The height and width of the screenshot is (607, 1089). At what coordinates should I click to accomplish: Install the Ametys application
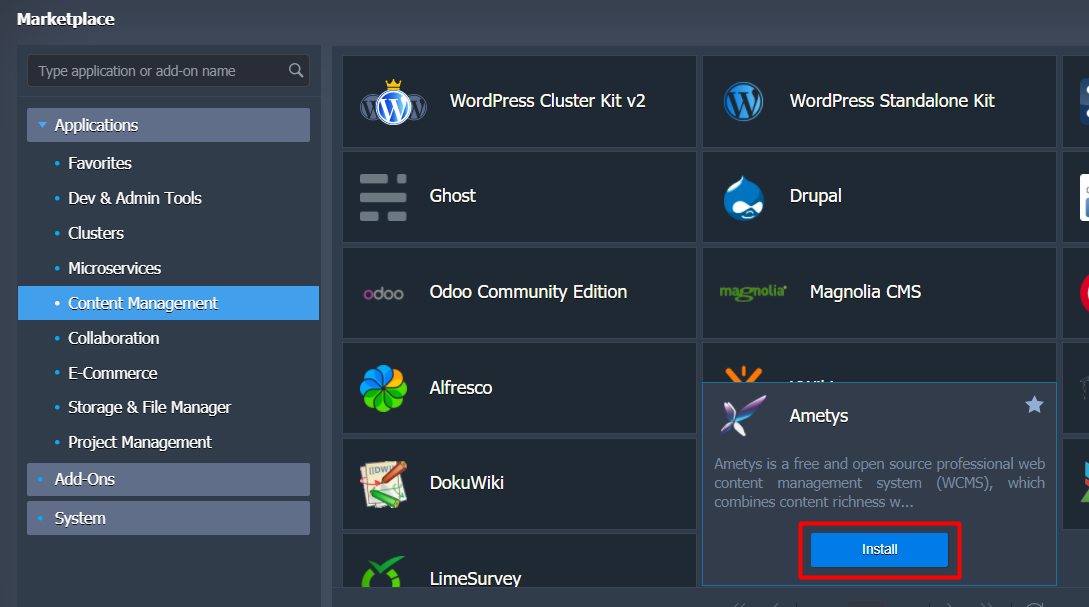[x=879, y=549]
